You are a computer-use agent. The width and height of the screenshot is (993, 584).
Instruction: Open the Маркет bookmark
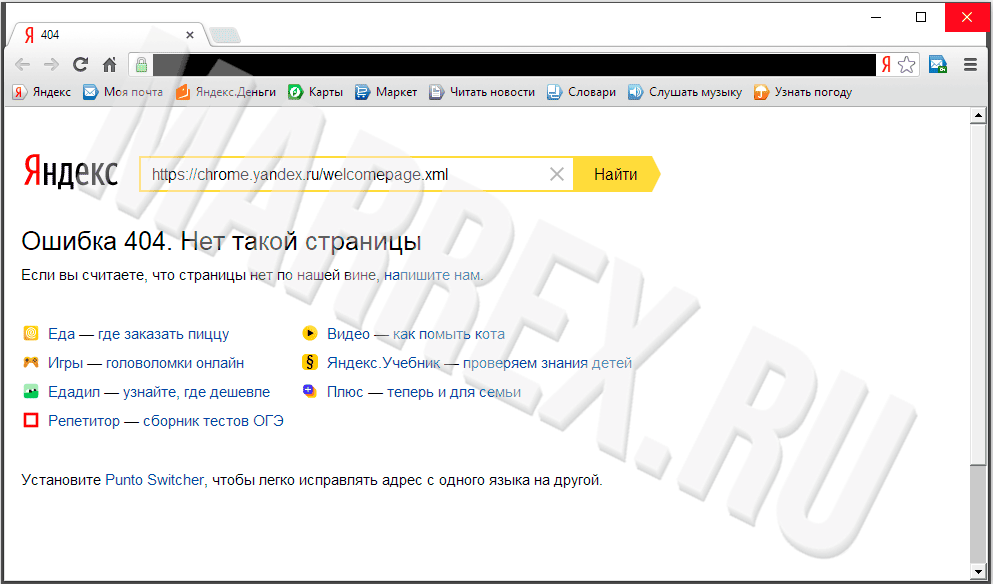pyautogui.click(x=386, y=92)
